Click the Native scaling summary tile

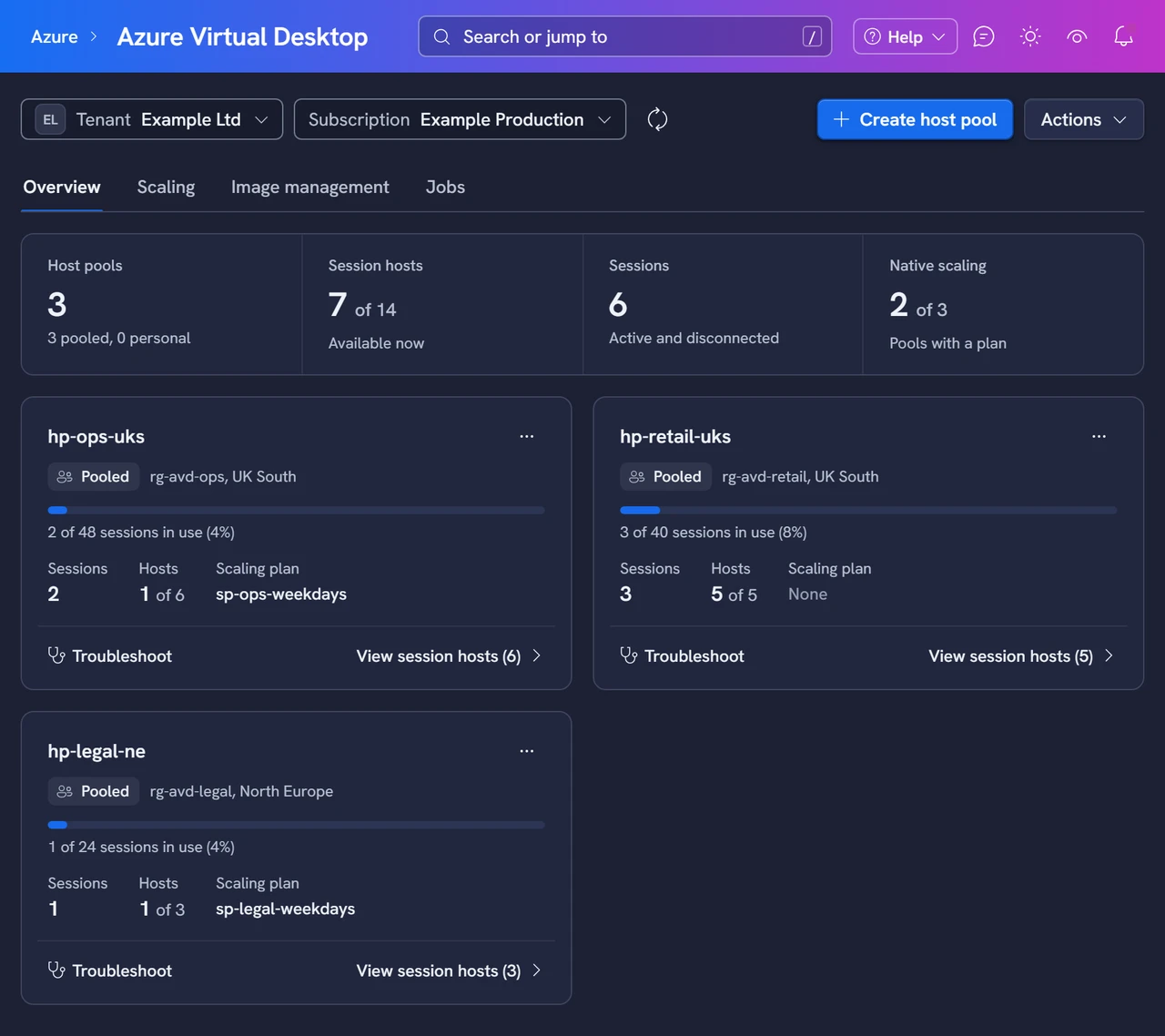(1003, 304)
